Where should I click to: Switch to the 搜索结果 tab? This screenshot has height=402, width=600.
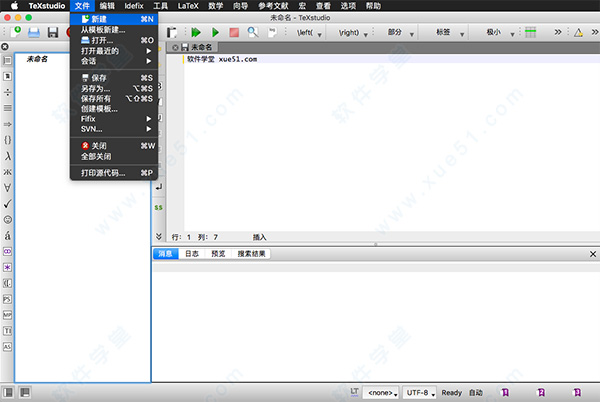coord(251,254)
